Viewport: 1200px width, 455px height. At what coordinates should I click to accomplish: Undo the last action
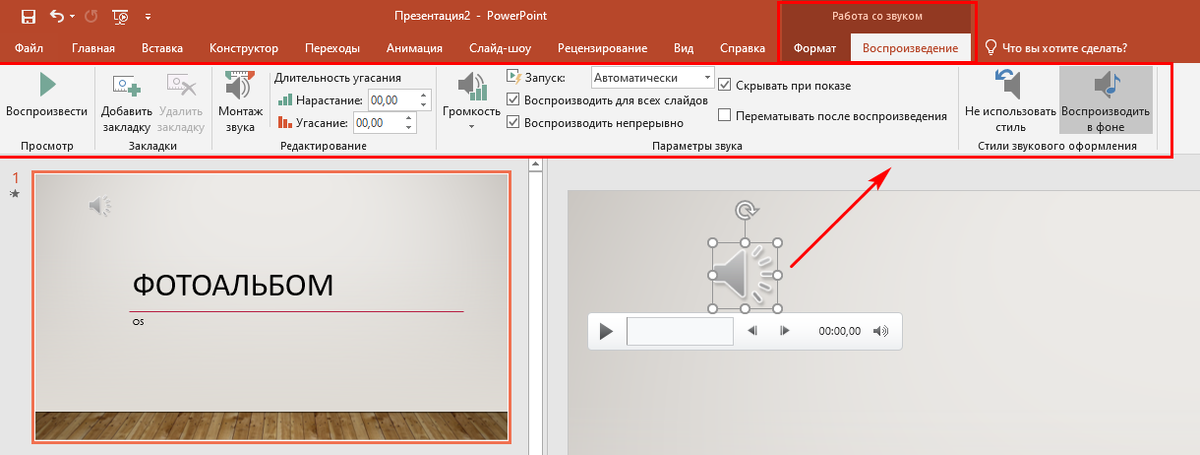click(55, 17)
